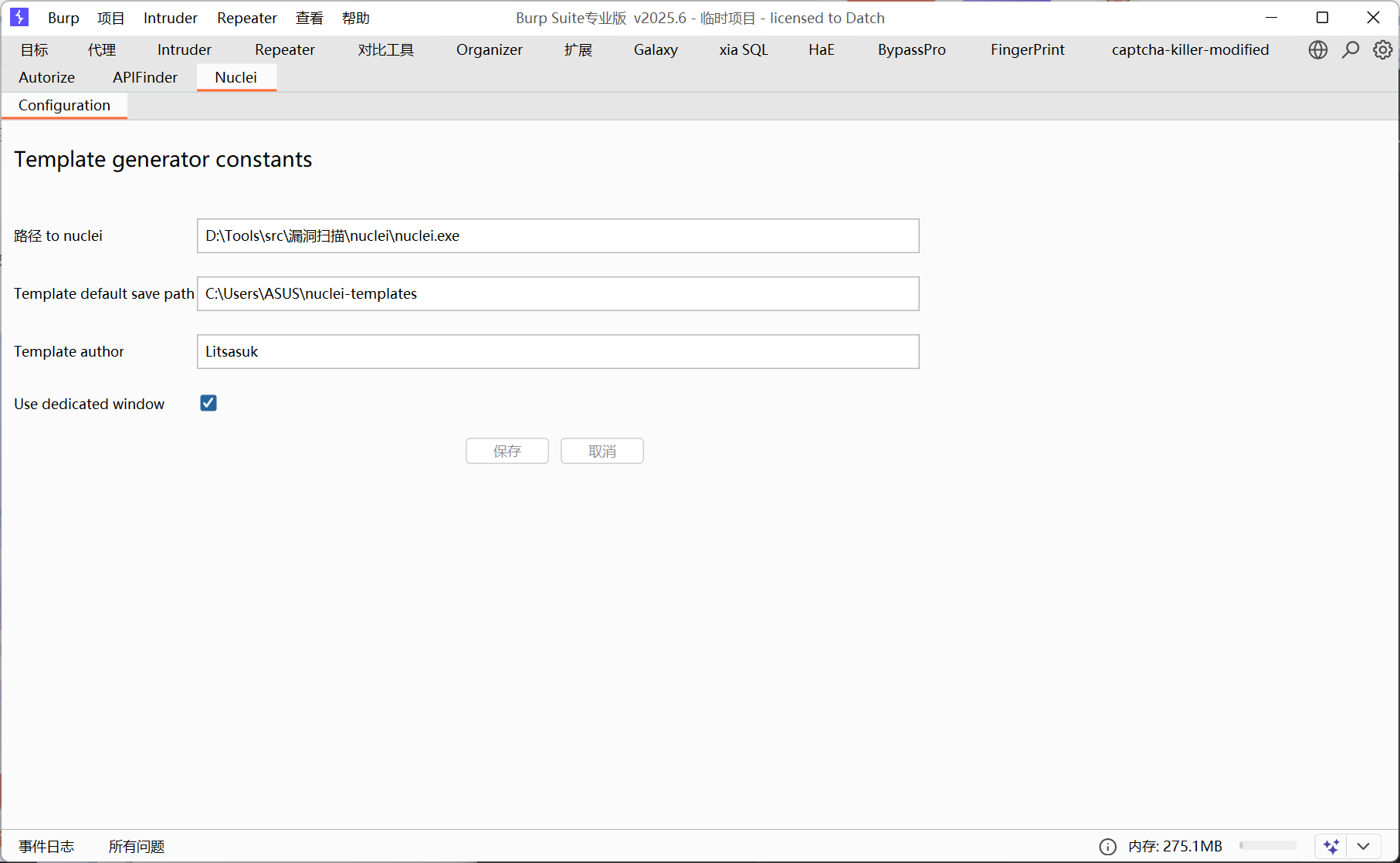Open the globe browser icon
This screenshot has width=1400, height=863.
tap(1318, 50)
